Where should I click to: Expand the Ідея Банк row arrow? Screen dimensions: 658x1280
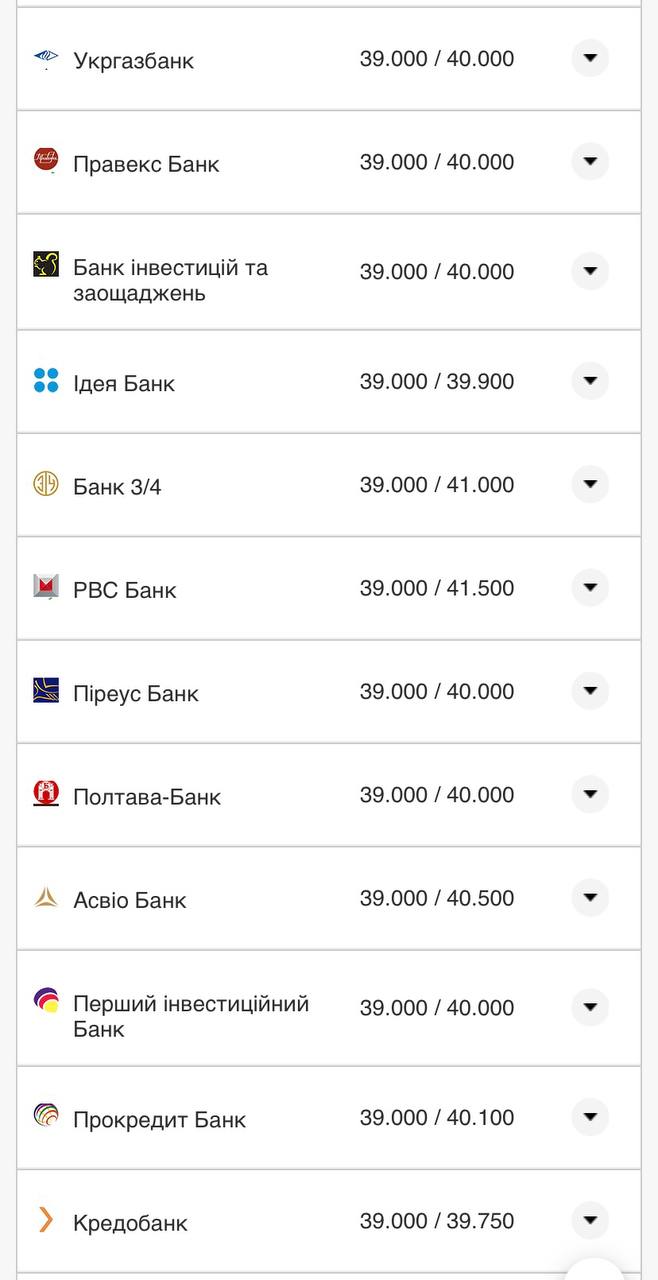590,381
